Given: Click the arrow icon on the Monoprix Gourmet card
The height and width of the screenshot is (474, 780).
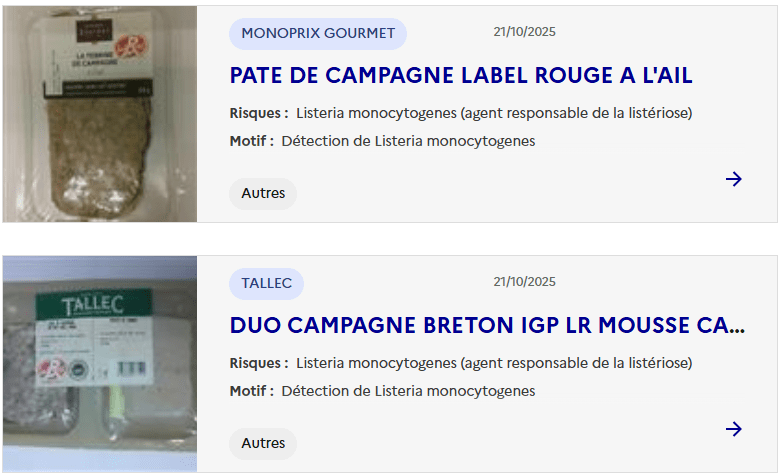Looking at the screenshot, I should [734, 179].
